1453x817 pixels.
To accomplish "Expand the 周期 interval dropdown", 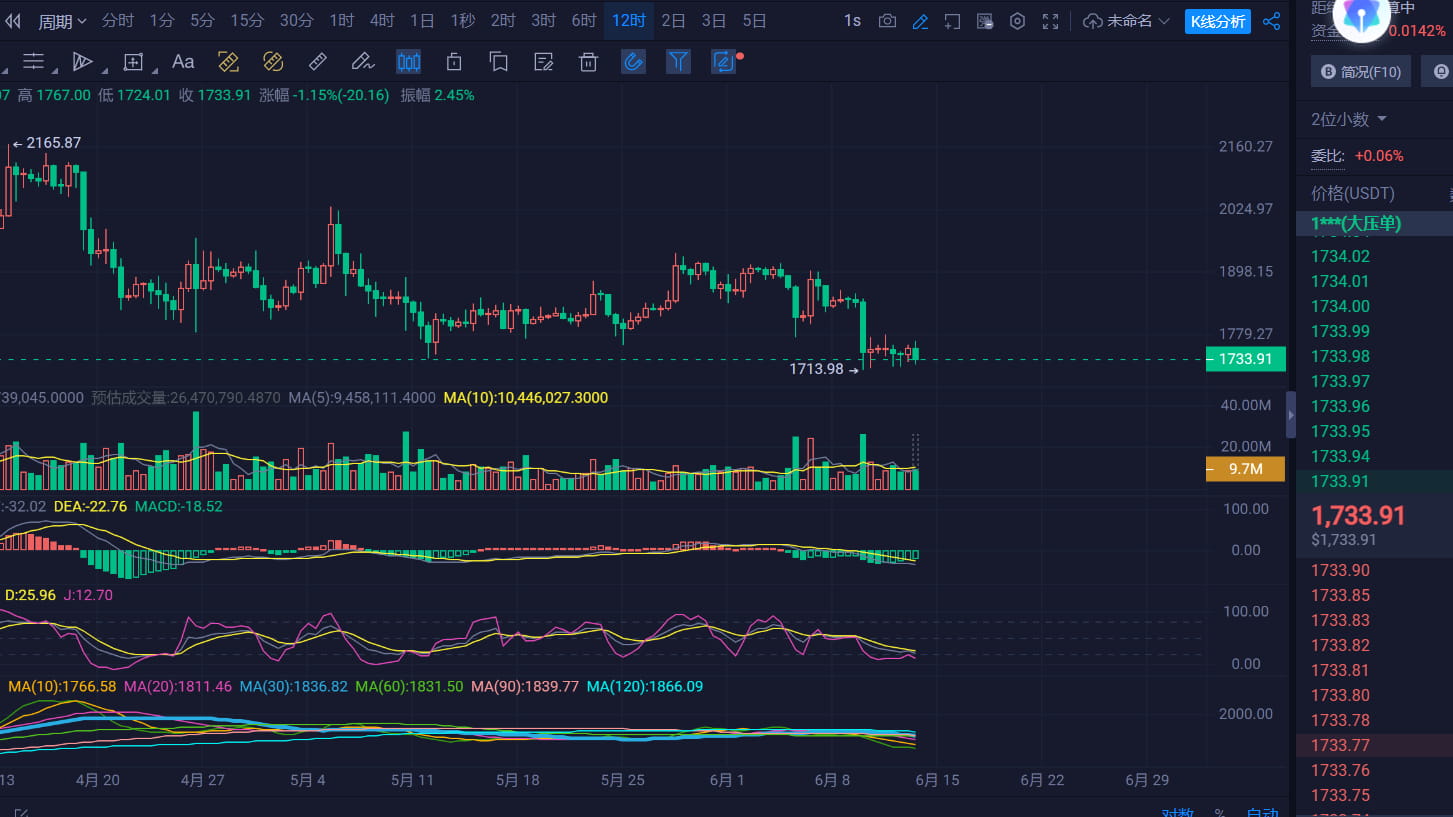I will (x=62, y=20).
